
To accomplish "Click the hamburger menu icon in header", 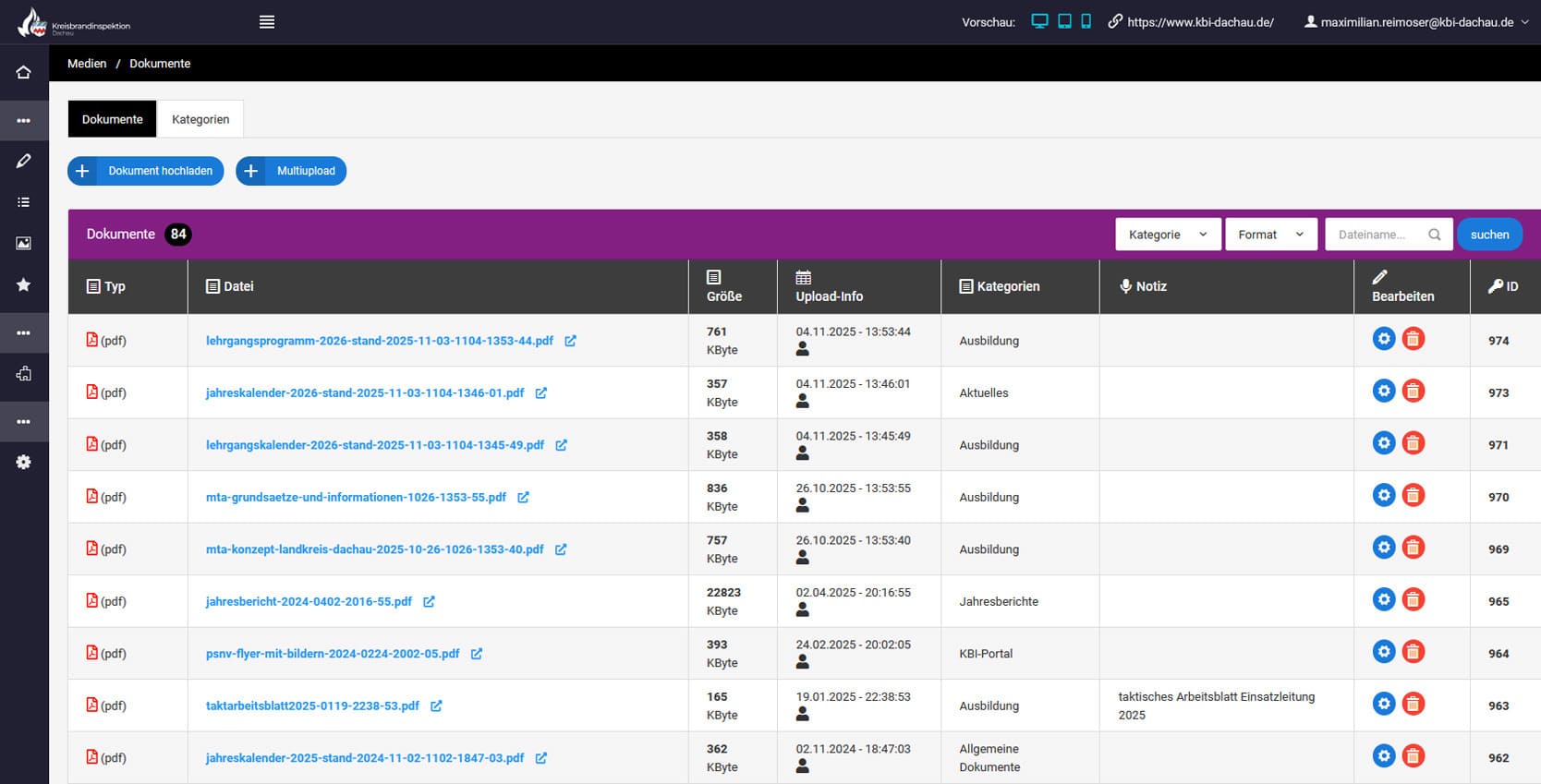I will [x=267, y=22].
